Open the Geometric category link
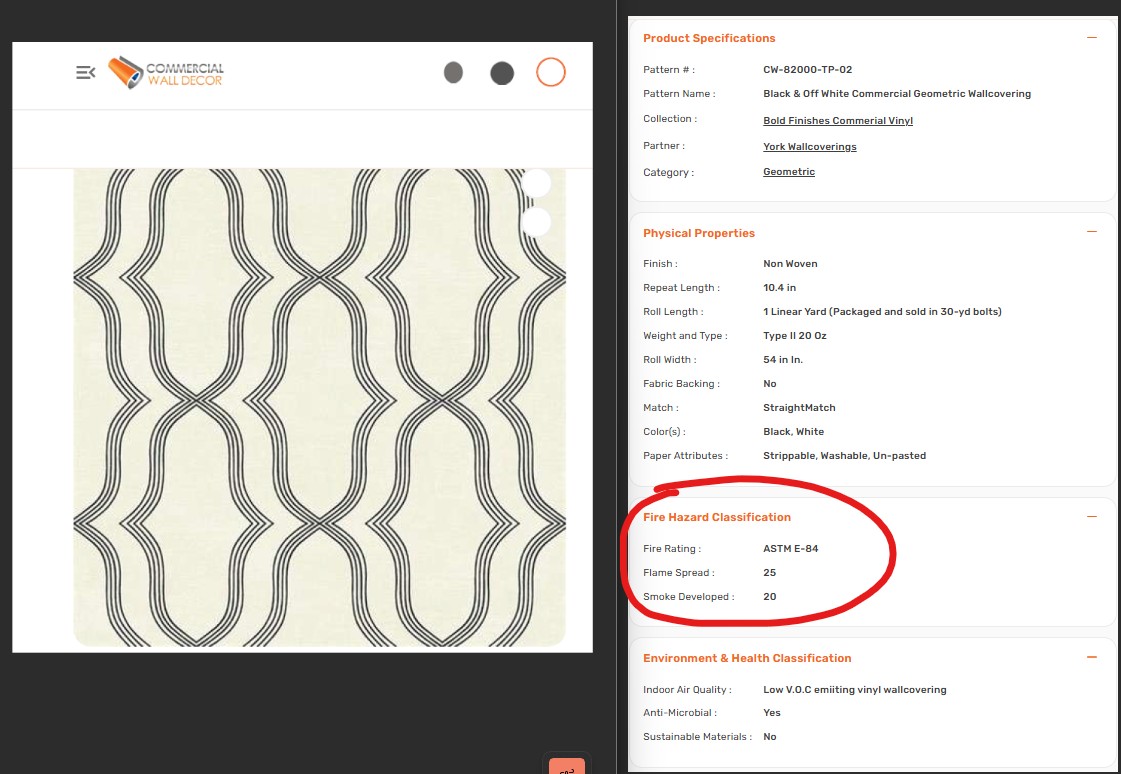Screen dimensions: 1121x774 pos(789,171)
